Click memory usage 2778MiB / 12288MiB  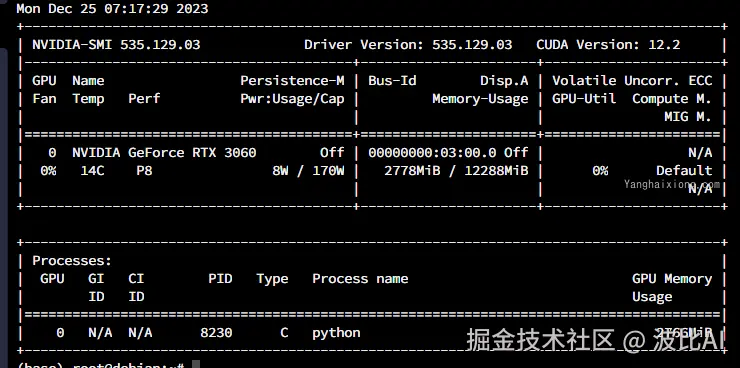pos(456,170)
